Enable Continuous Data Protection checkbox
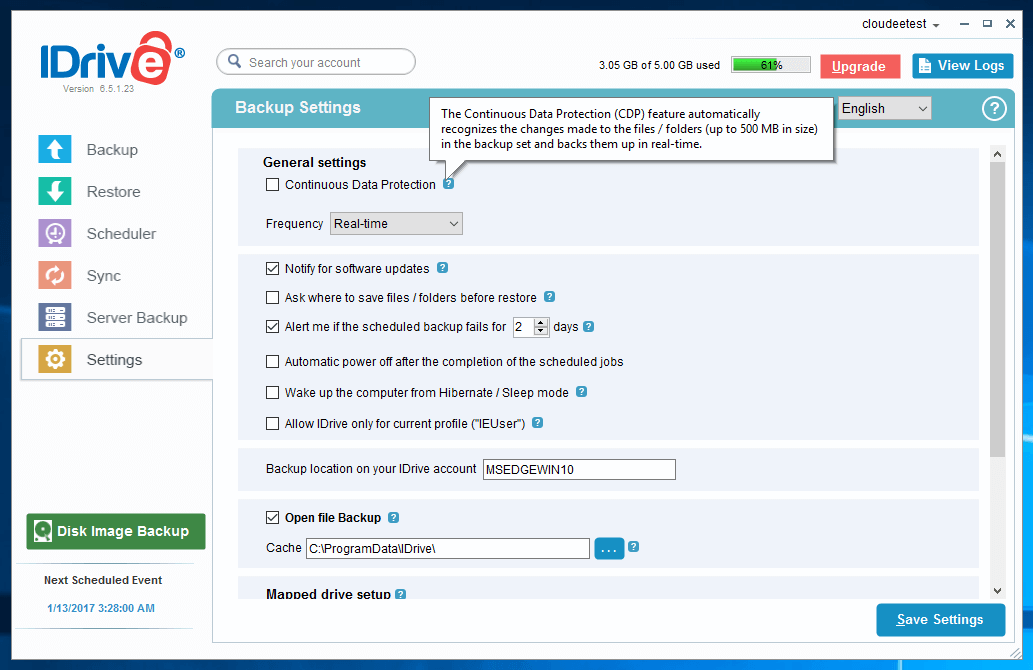 [x=272, y=185]
